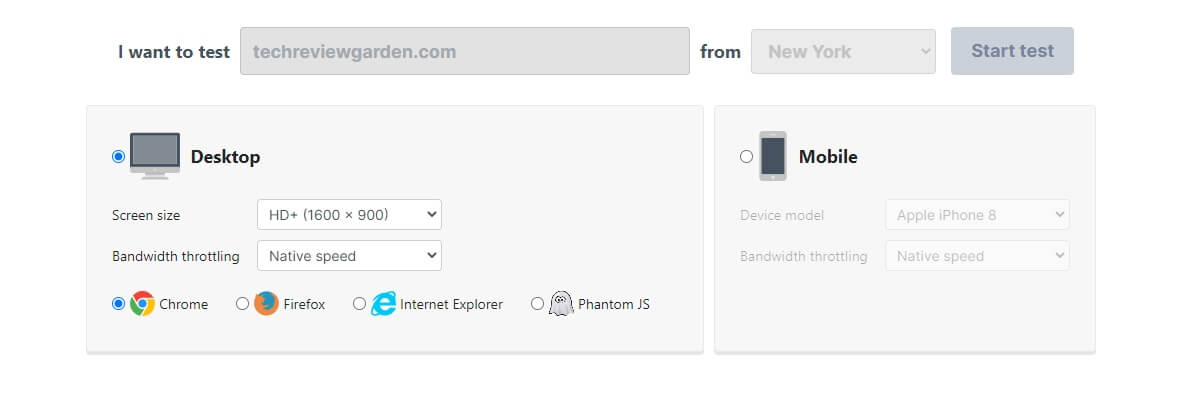Click the Phantom JS ghost icon

[561, 304]
